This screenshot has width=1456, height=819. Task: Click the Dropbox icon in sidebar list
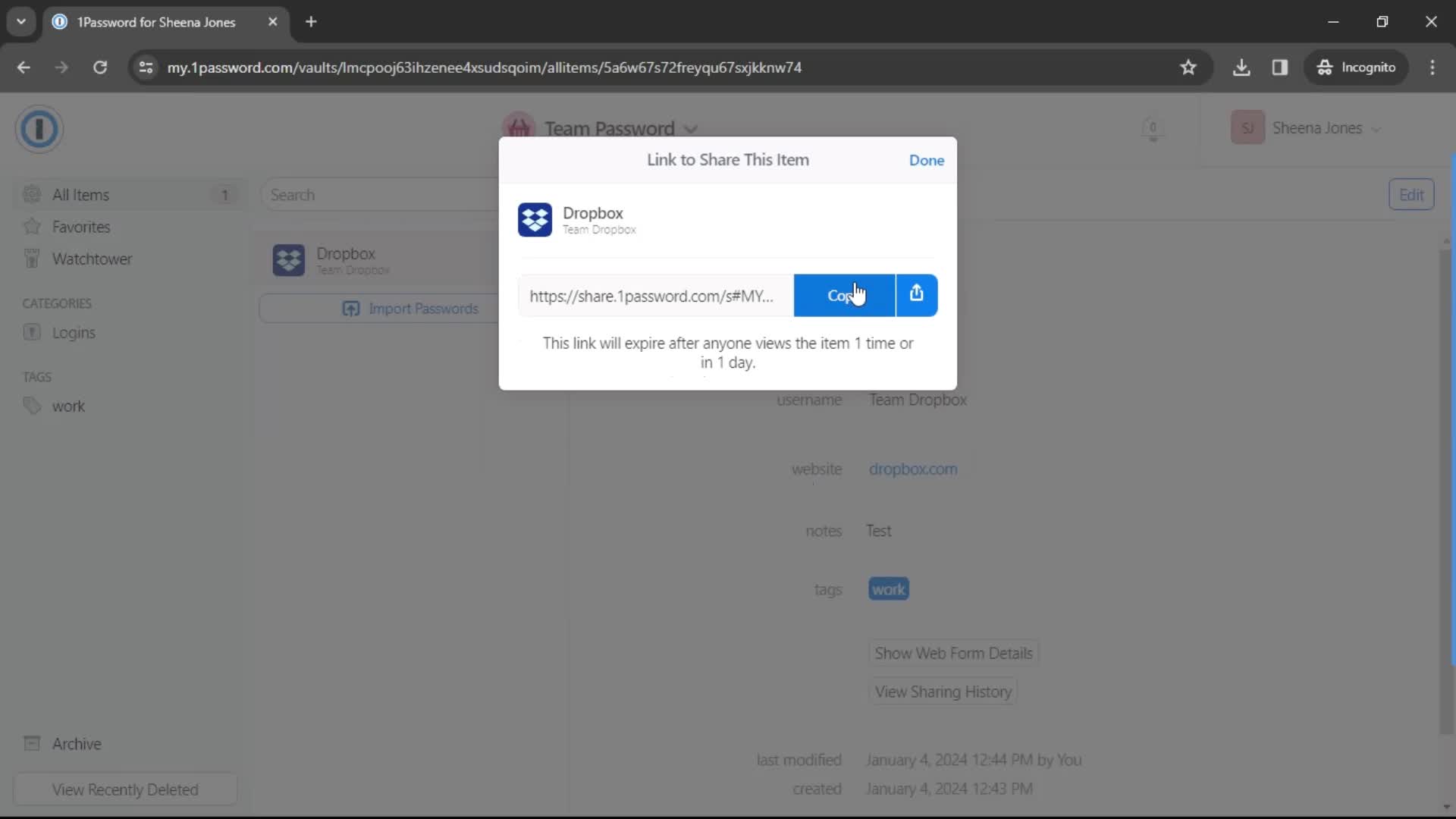pos(288,259)
